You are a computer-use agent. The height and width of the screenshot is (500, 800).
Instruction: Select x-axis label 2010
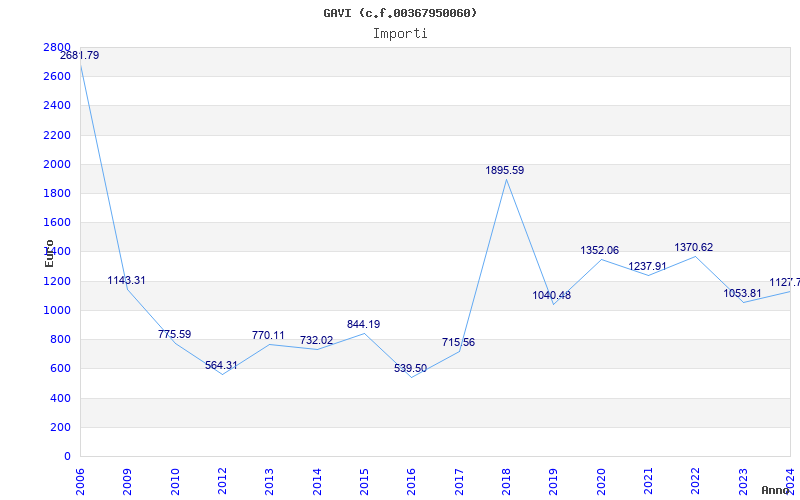[x=174, y=482]
